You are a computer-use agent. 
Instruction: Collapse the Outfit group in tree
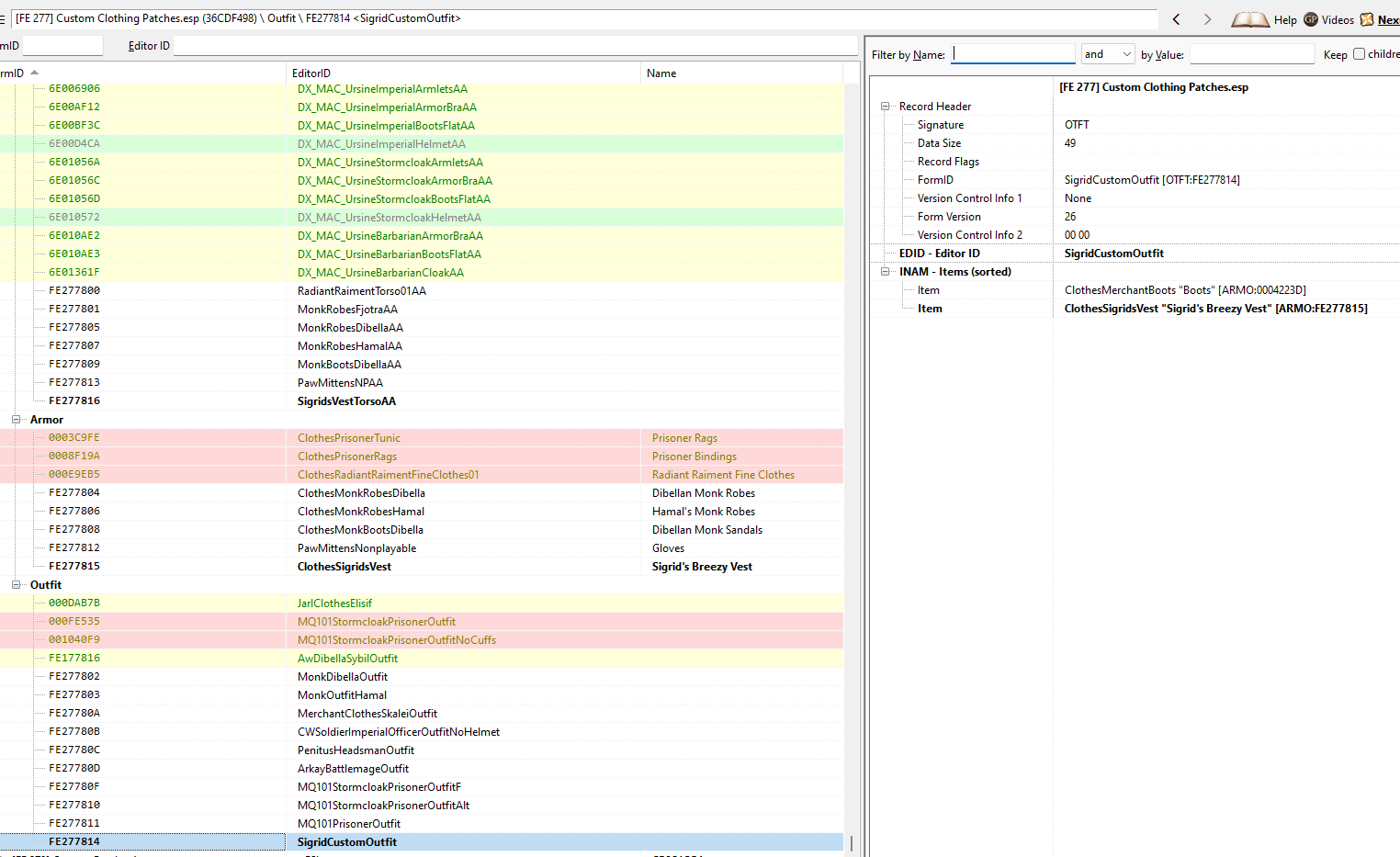click(17, 584)
